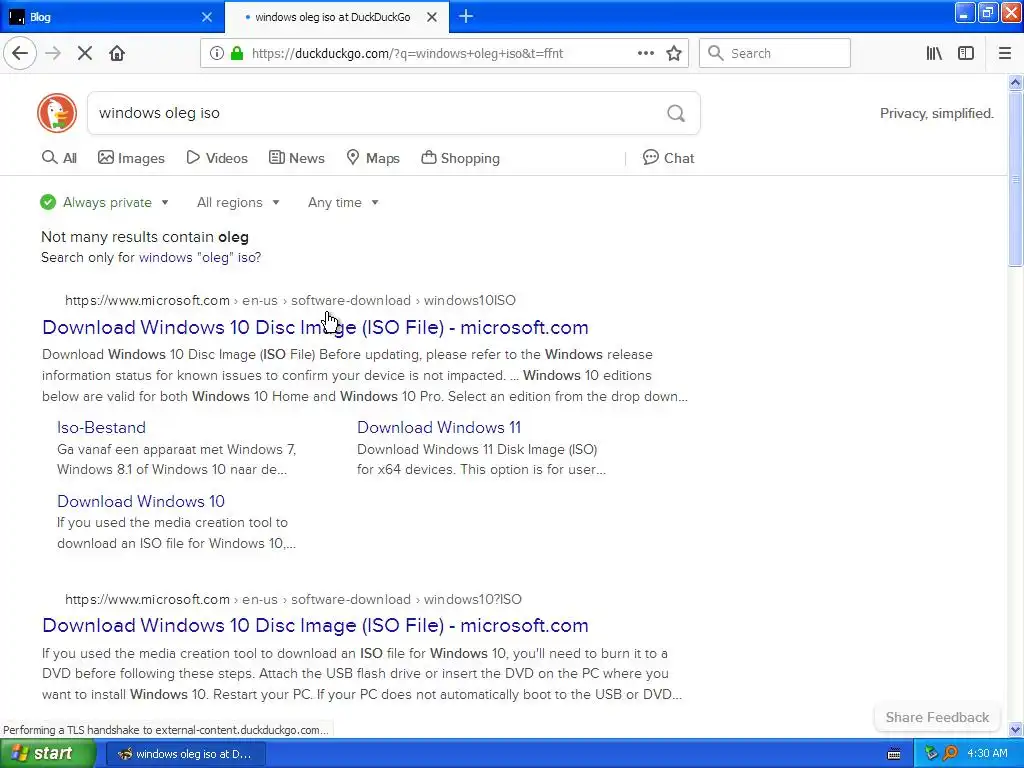Viewport: 1024px width, 768px height.
Task: Expand the Always private dropdown
Action: click(104, 202)
